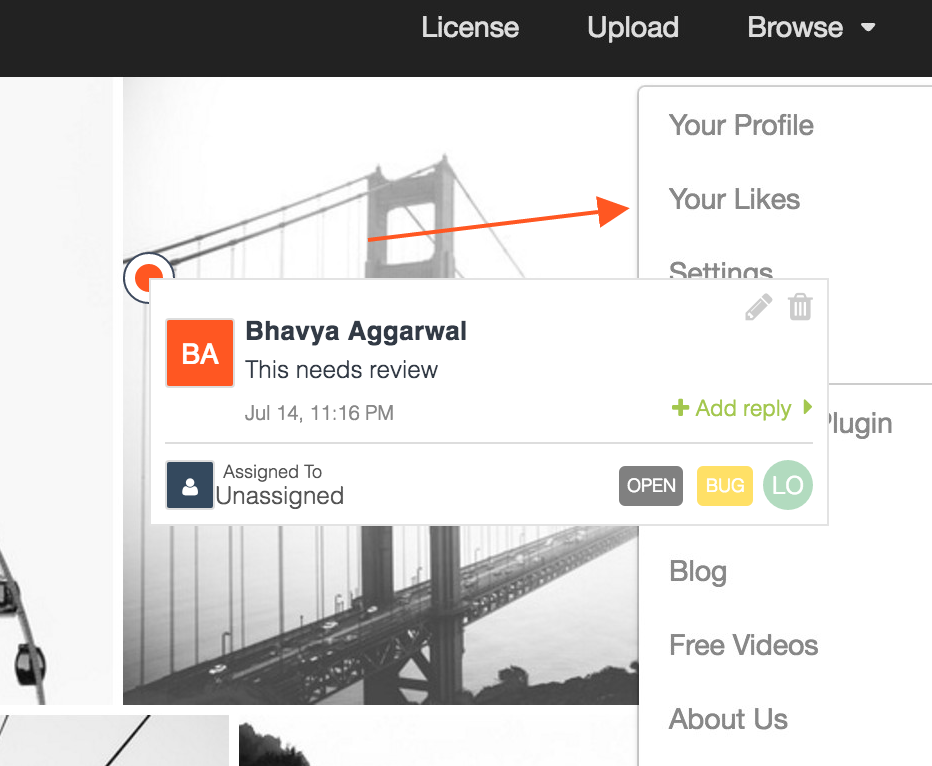Click the pencil icon to edit comment
The image size is (932, 766).
759,307
